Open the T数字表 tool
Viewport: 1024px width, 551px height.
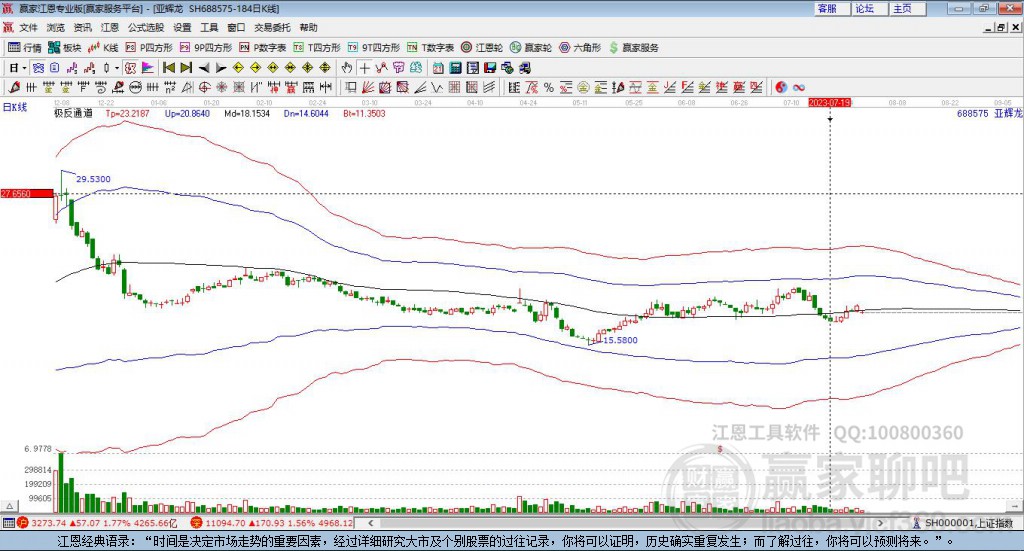pyautogui.click(x=430, y=48)
